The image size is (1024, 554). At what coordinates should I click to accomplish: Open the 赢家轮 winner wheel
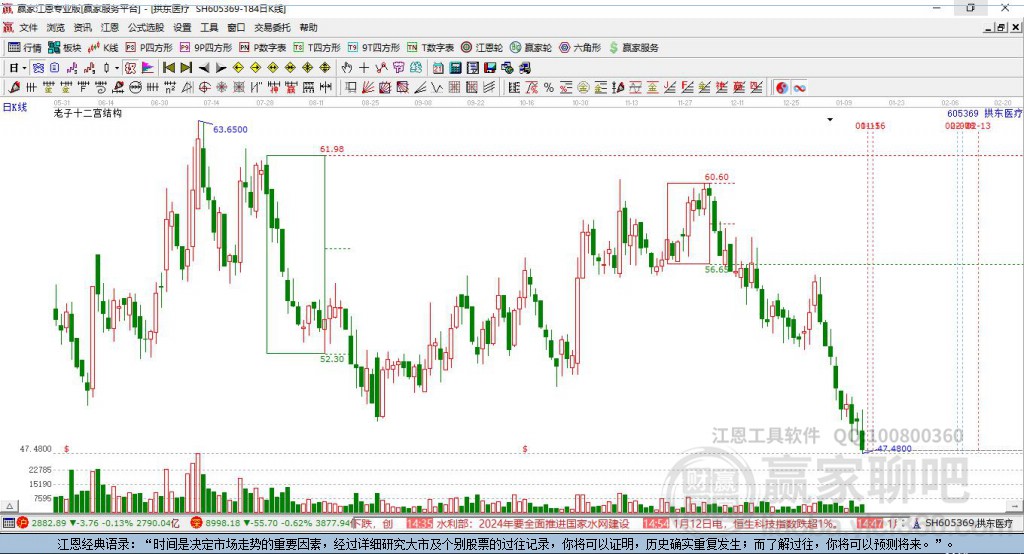click(x=531, y=48)
